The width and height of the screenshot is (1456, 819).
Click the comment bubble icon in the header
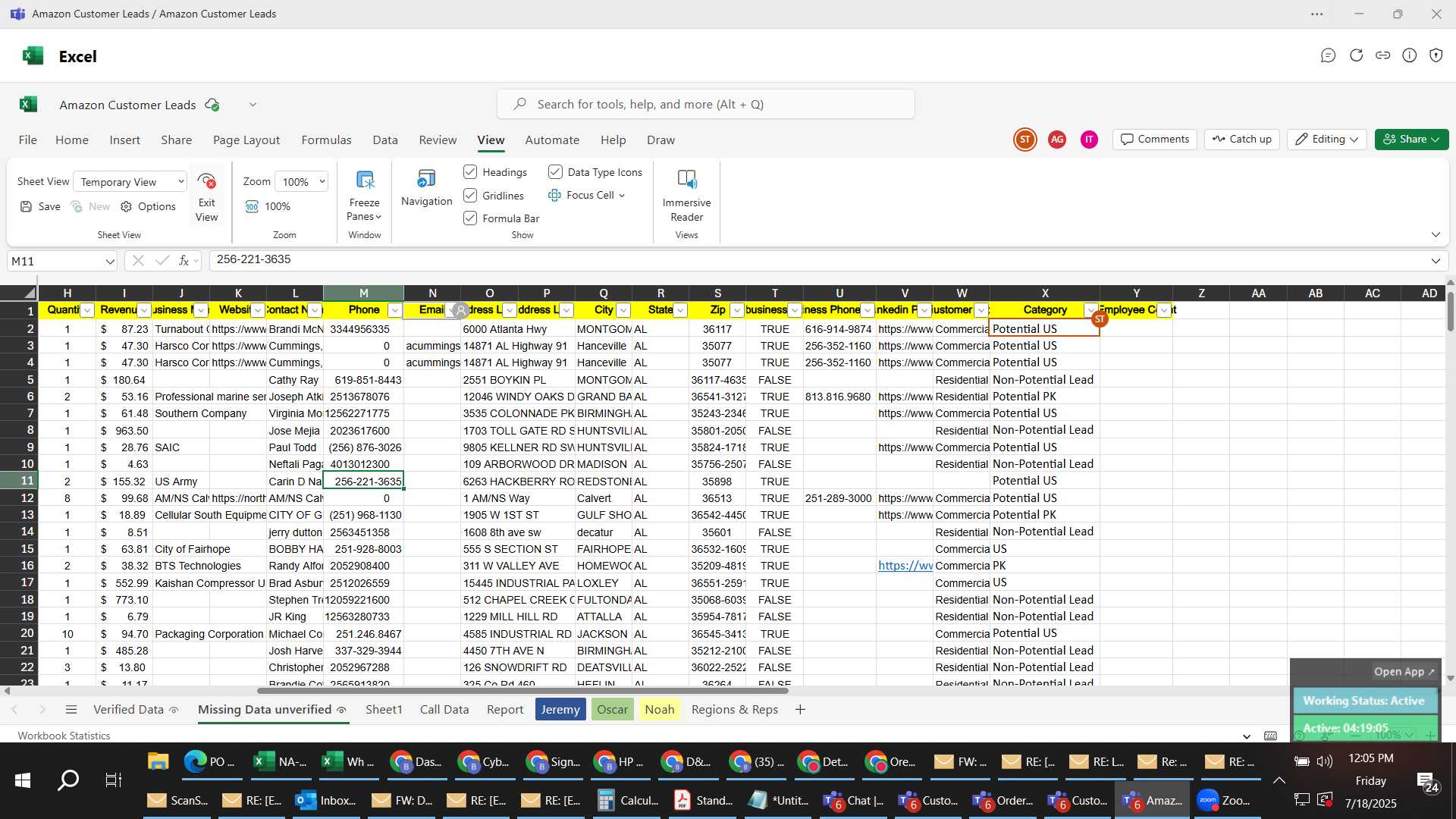click(1328, 55)
